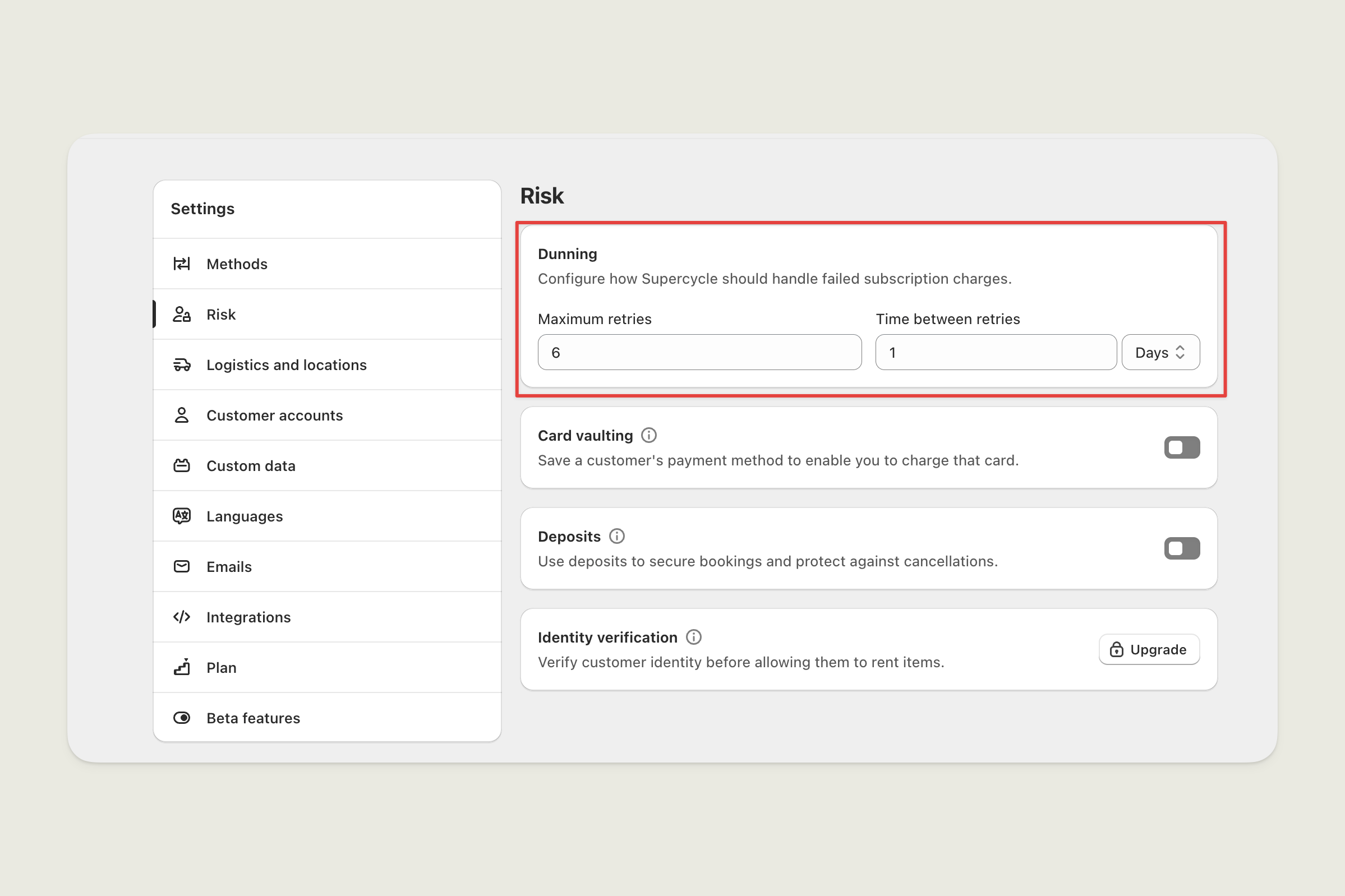
Task: Click the Upgrade button for Identity verification
Action: [1148, 650]
